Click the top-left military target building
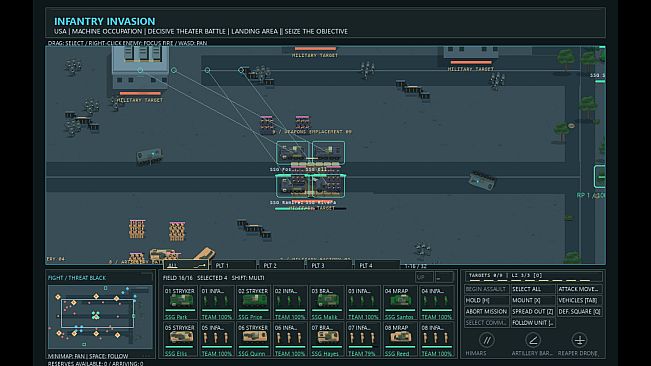This screenshot has height=366, width=651. click(140, 66)
